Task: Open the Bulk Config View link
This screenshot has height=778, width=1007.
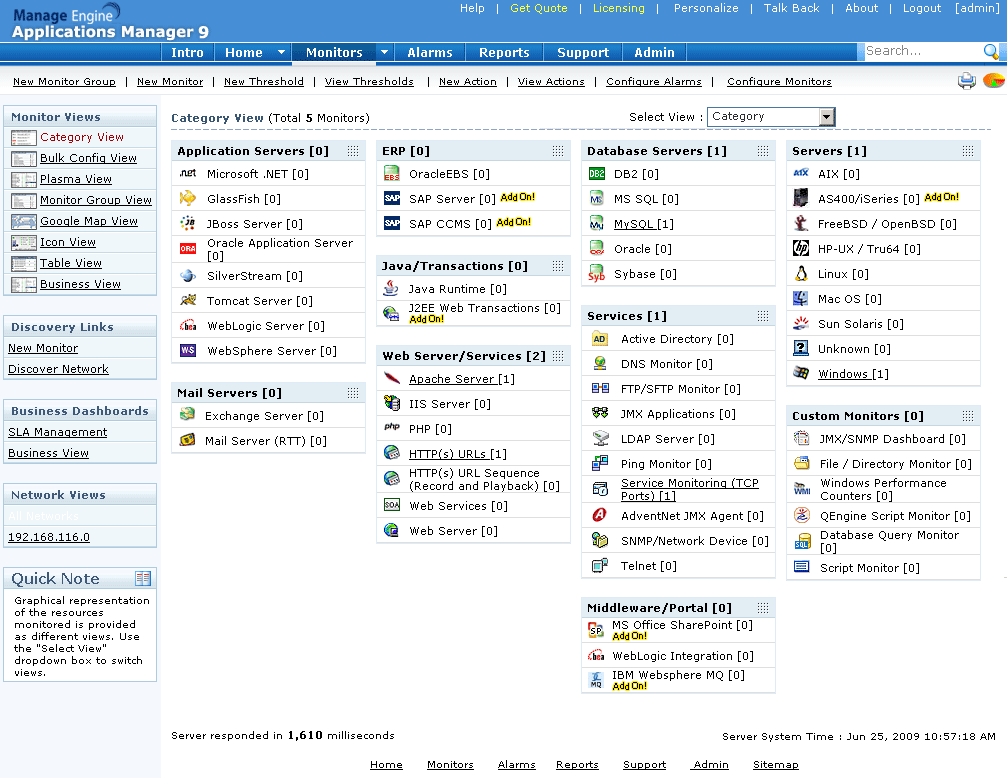Action: [88, 158]
